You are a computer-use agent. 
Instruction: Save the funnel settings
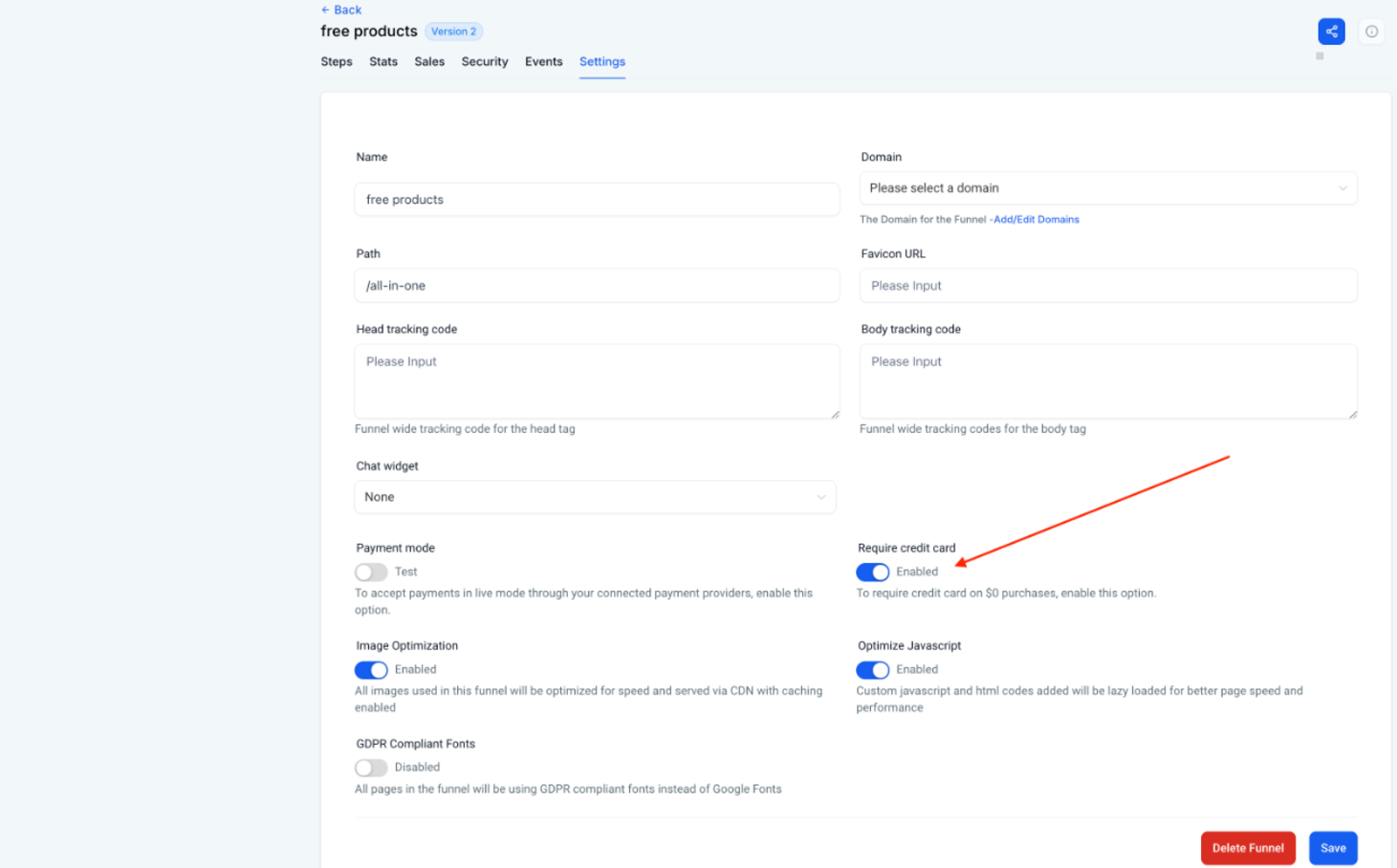click(1332, 848)
